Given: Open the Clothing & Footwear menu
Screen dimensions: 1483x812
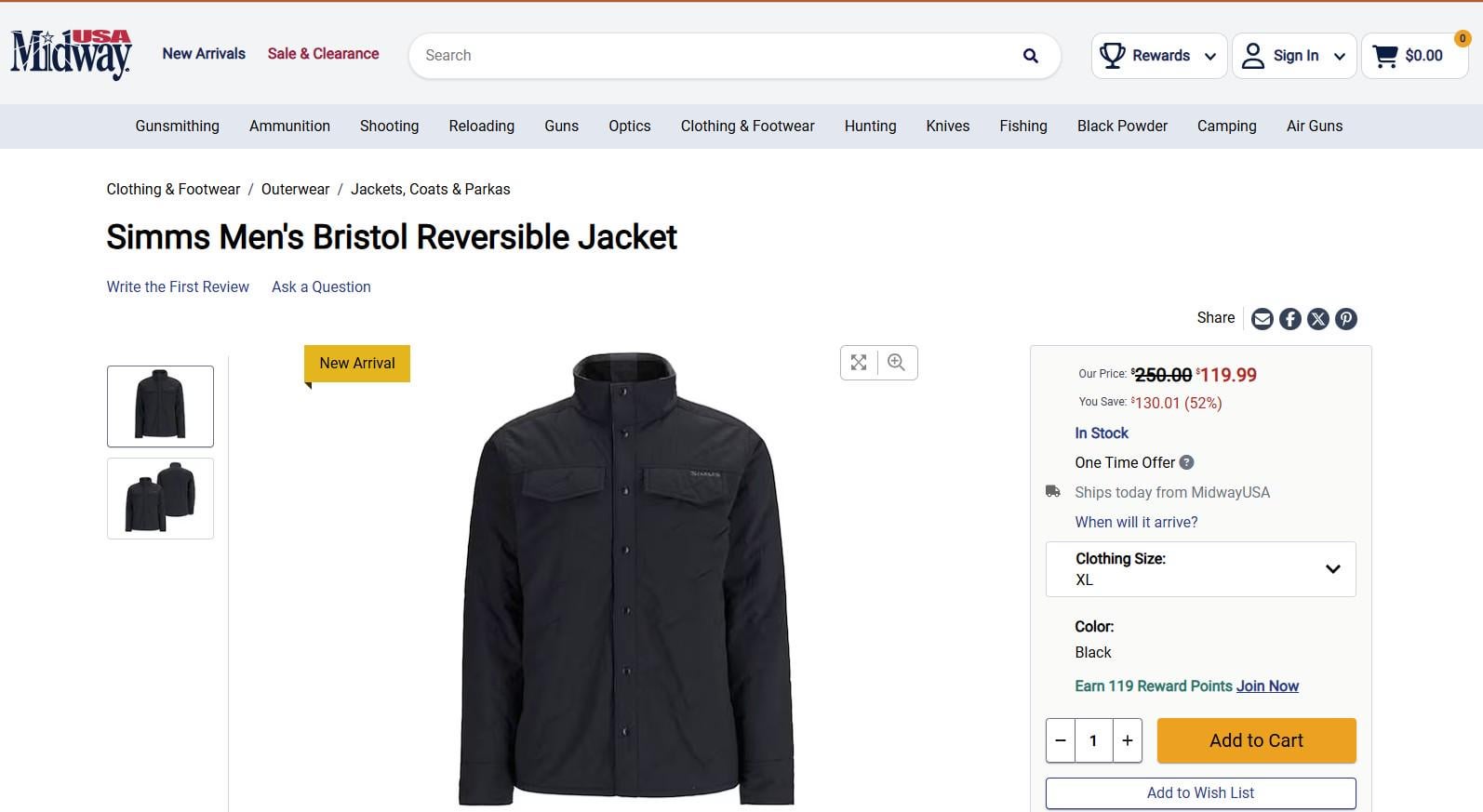Looking at the screenshot, I should (x=747, y=126).
